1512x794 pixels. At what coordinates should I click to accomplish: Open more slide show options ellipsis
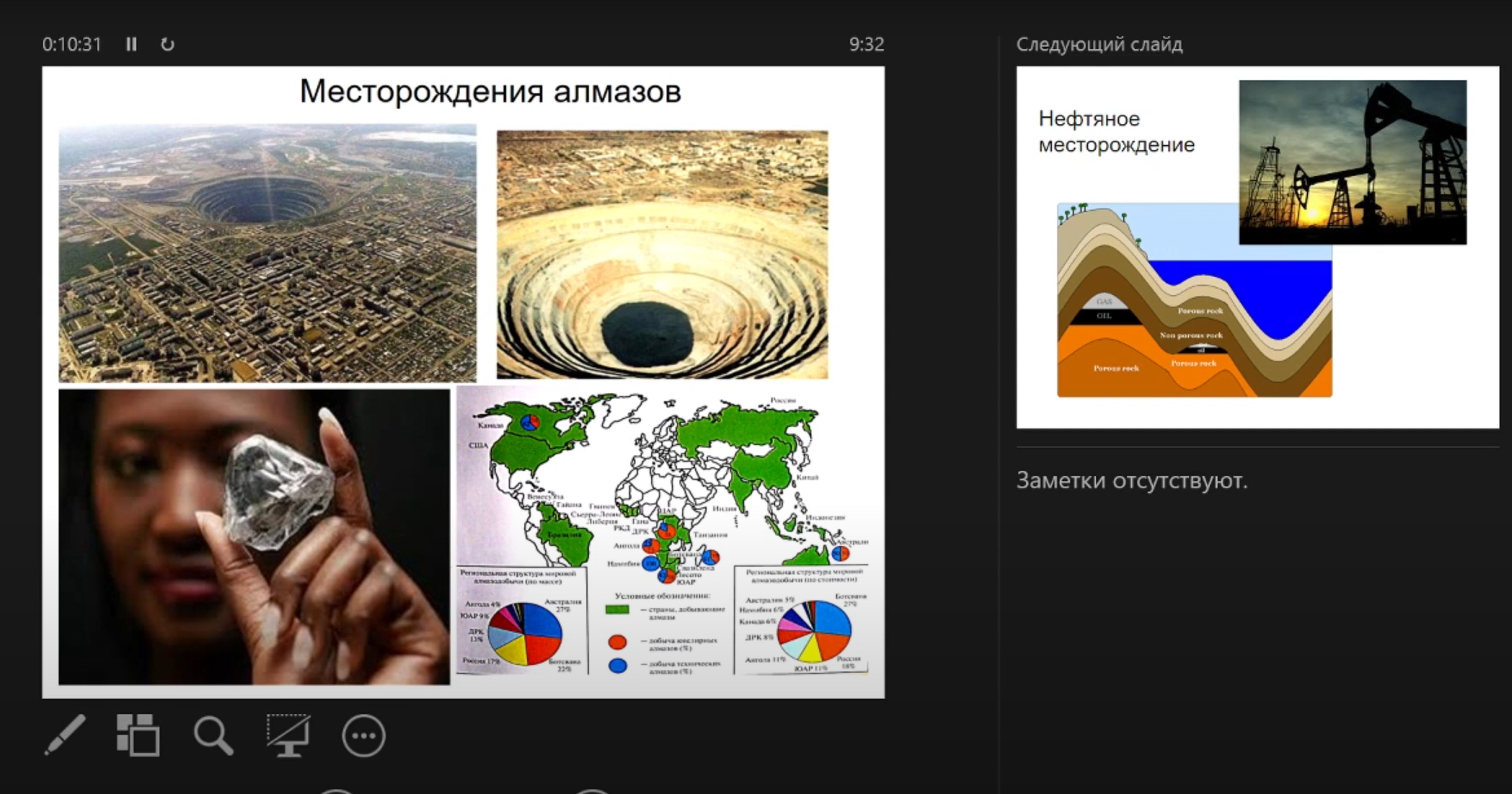363,735
